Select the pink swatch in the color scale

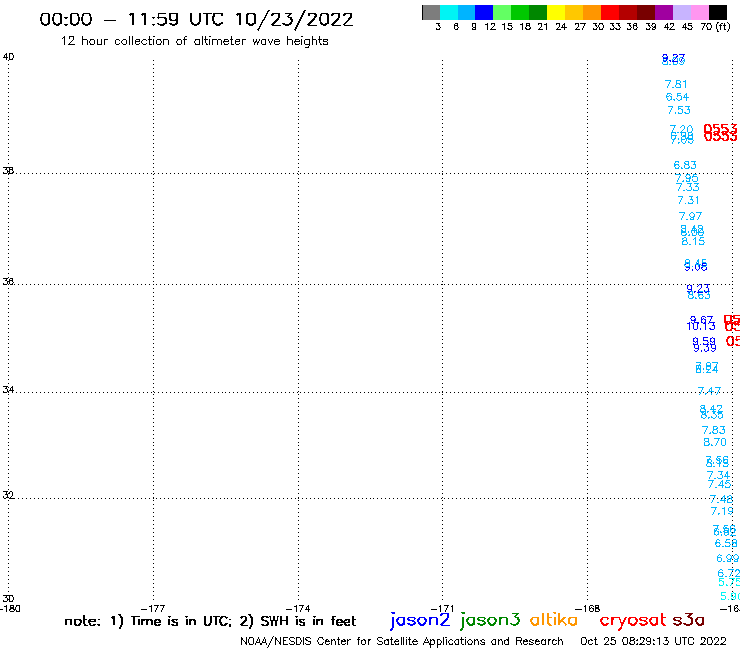click(700, 12)
